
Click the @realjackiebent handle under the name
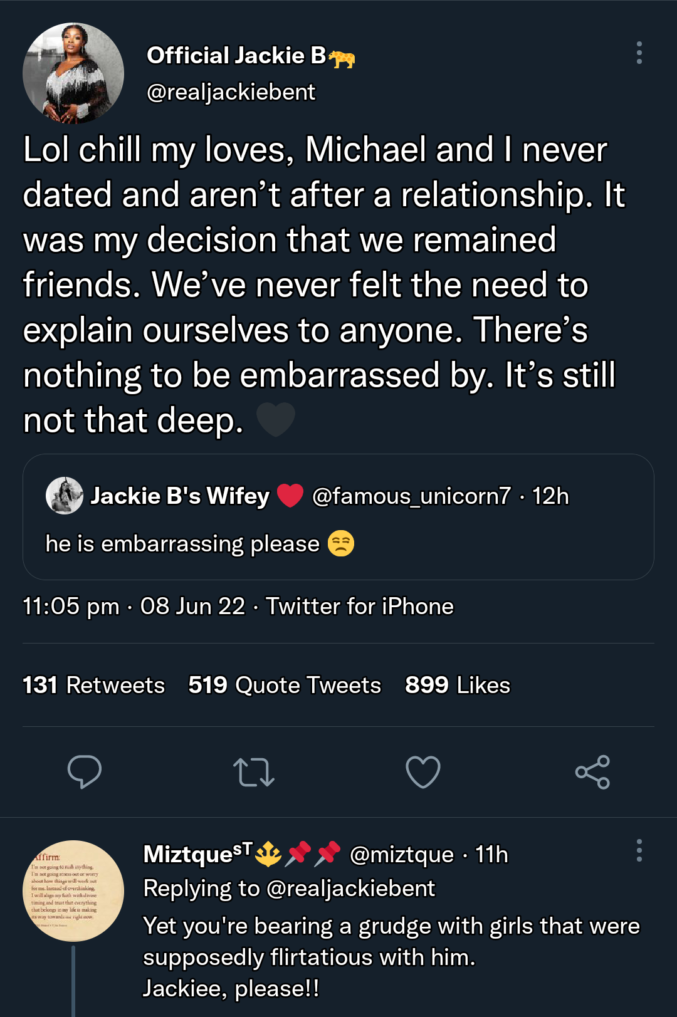[x=231, y=91]
